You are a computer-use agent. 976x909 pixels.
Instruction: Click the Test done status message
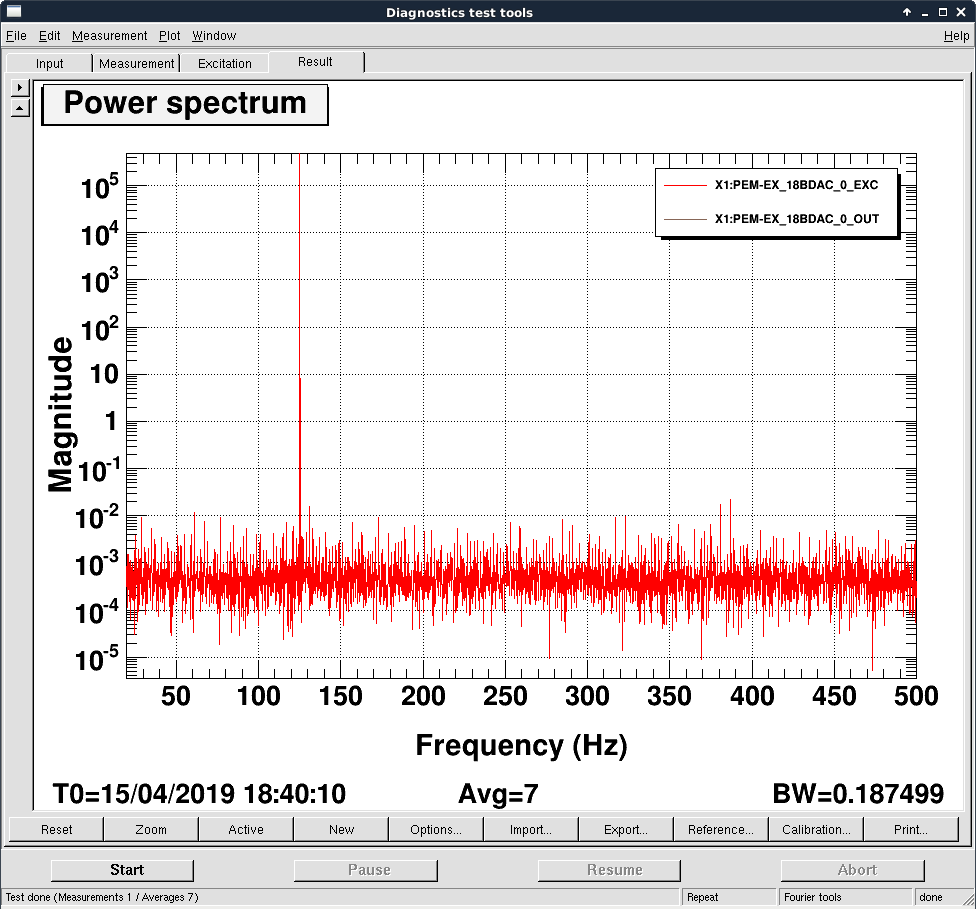coord(102,897)
